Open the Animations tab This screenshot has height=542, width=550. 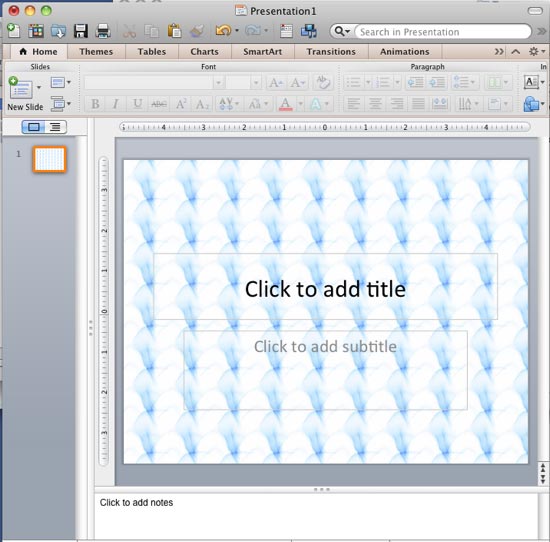click(x=405, y=52)
